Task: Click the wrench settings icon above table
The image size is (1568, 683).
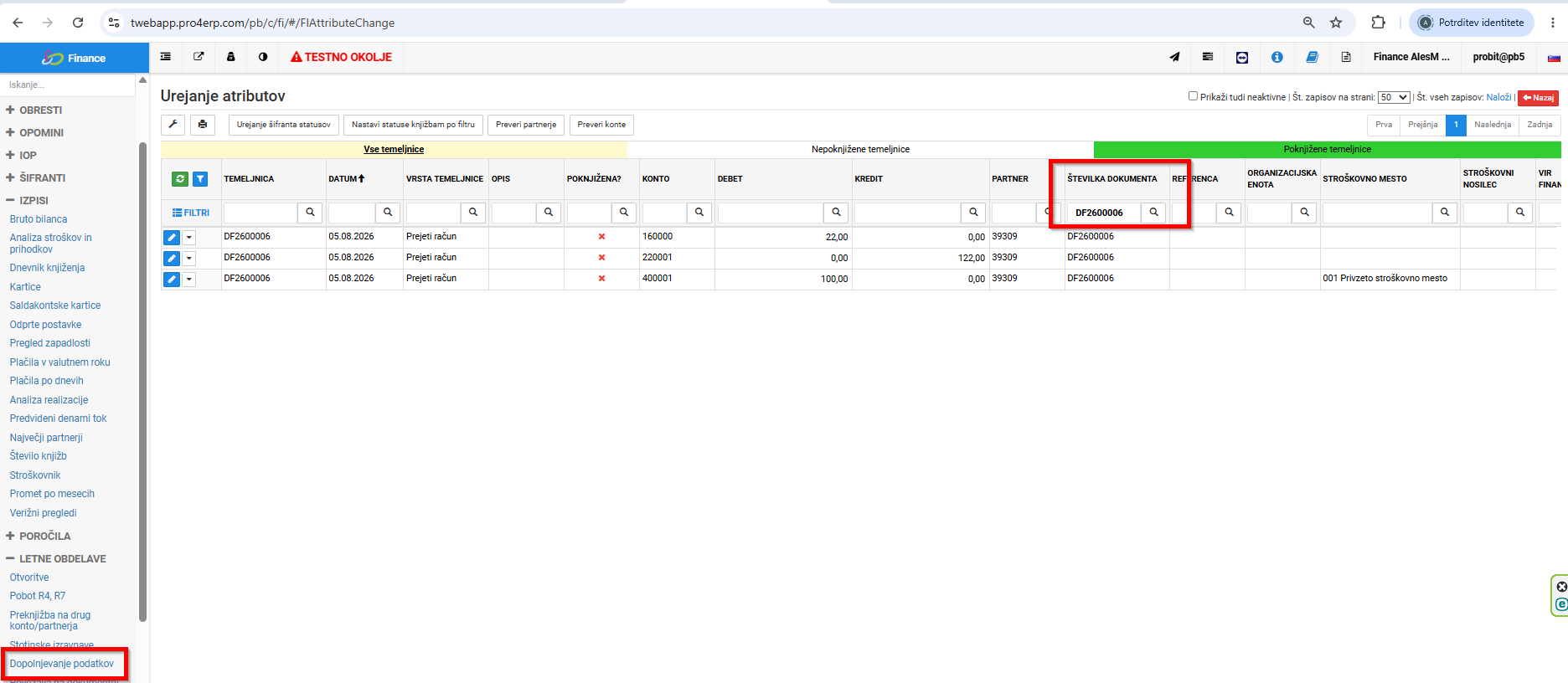Action: pyautogui.click(x=173, y=125)
